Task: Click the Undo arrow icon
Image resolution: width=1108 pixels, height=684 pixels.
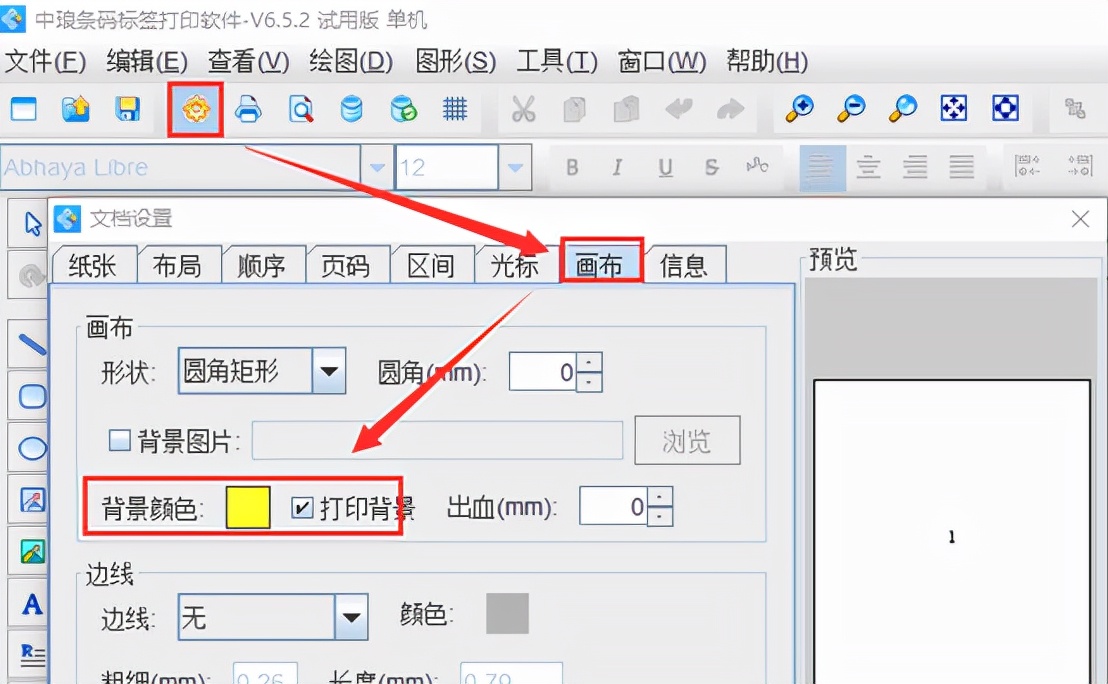Action: (678, 109)
